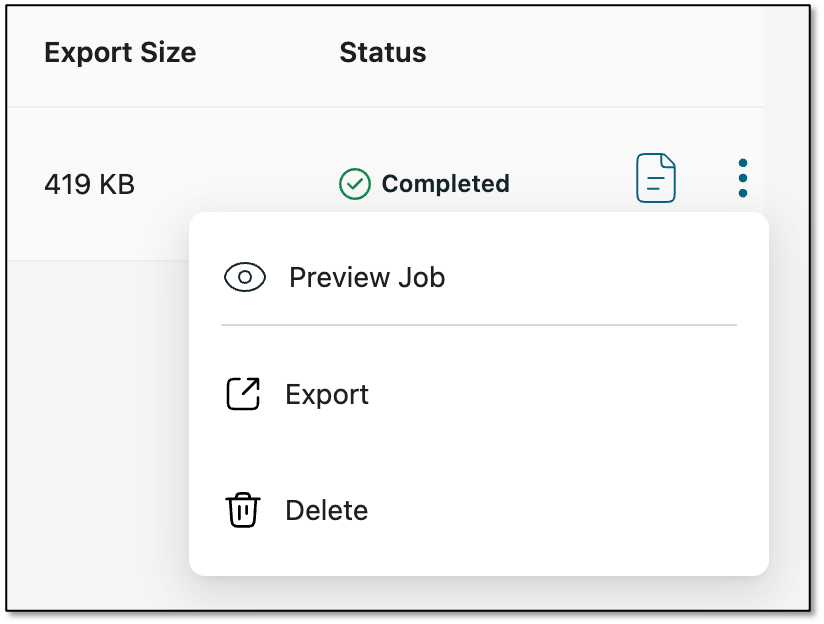This screenshot has height=624, width=824.
Task: Click the green Completed checkmark icon
Action: coord(355,184)
